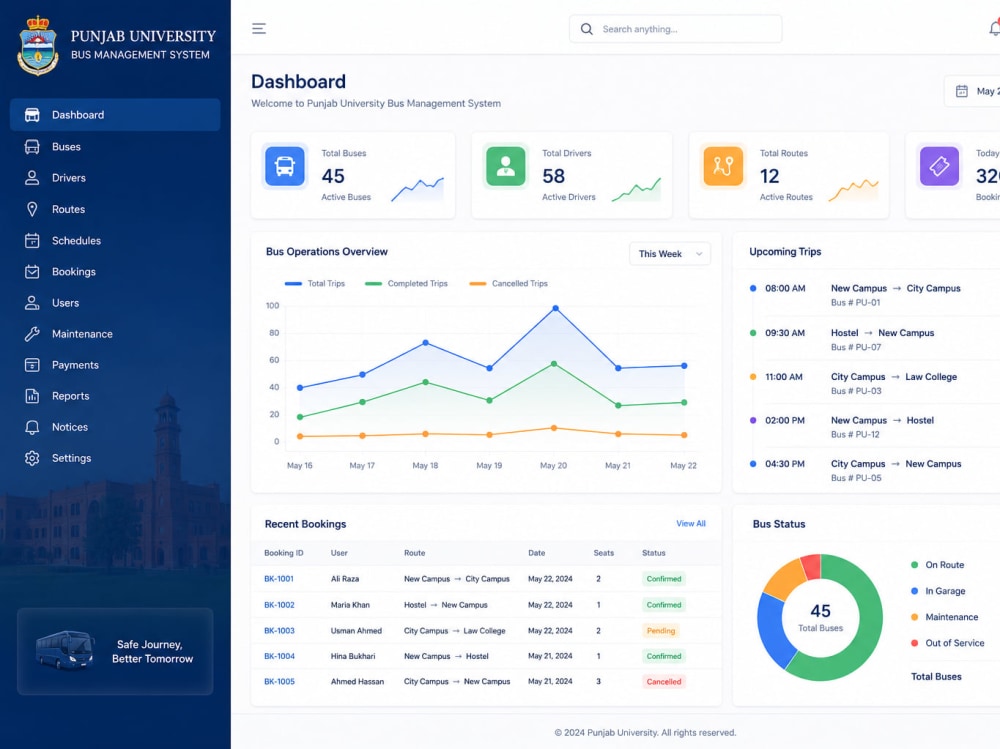Viewport: 1000px width, 749px height.
Task: Click the orange Maintenance donut segment
Action: (786, 579)
